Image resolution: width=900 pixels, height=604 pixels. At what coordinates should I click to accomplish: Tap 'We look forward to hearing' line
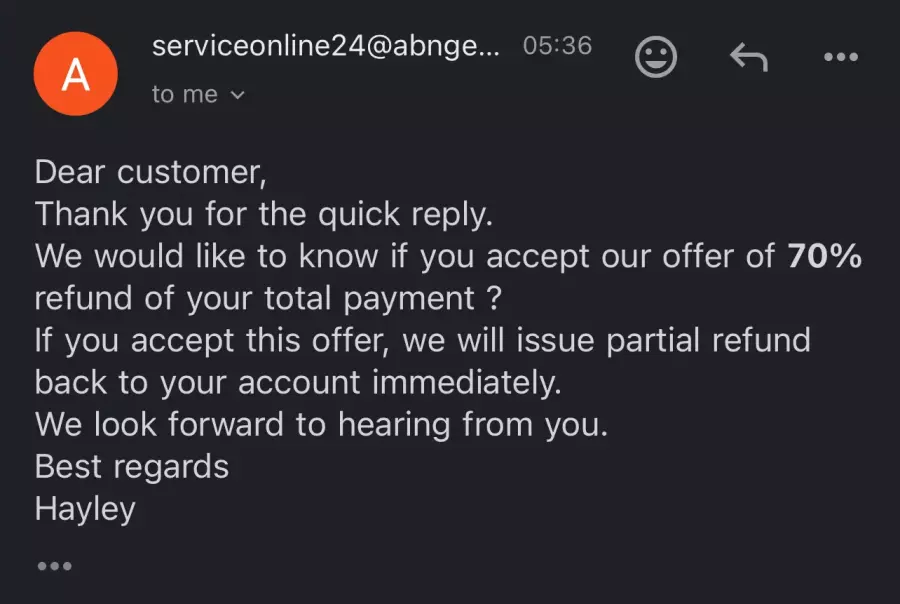tap(321, 425)
